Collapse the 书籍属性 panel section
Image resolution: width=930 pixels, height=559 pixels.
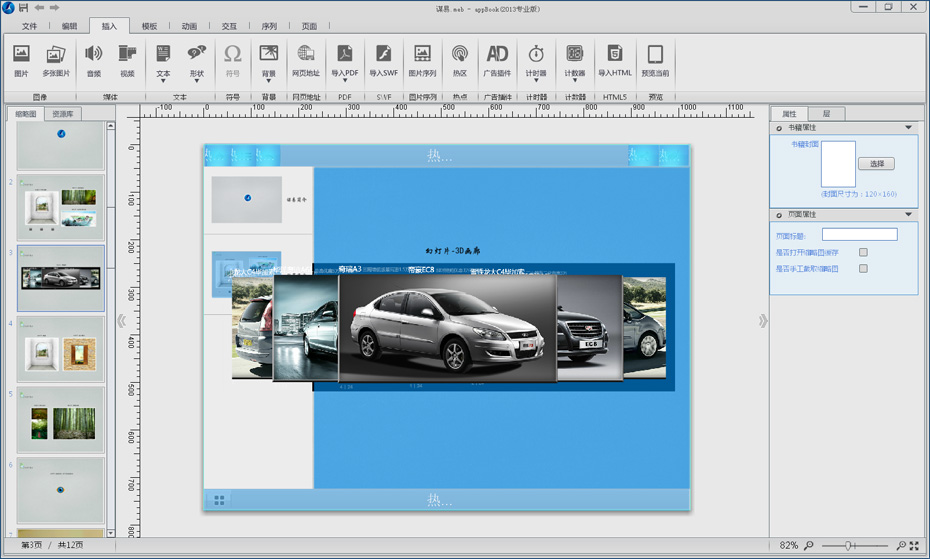tap(908, 128)
